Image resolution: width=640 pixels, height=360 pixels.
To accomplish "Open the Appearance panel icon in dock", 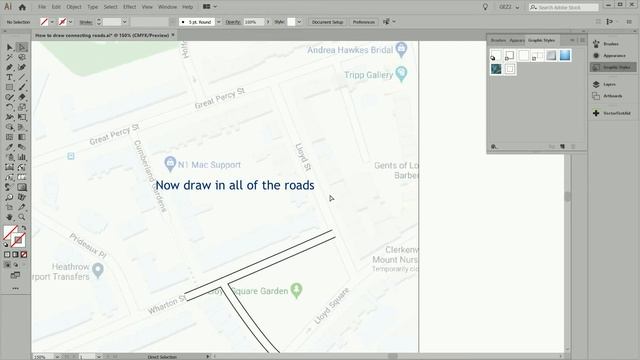I will (x=596, y=56).
